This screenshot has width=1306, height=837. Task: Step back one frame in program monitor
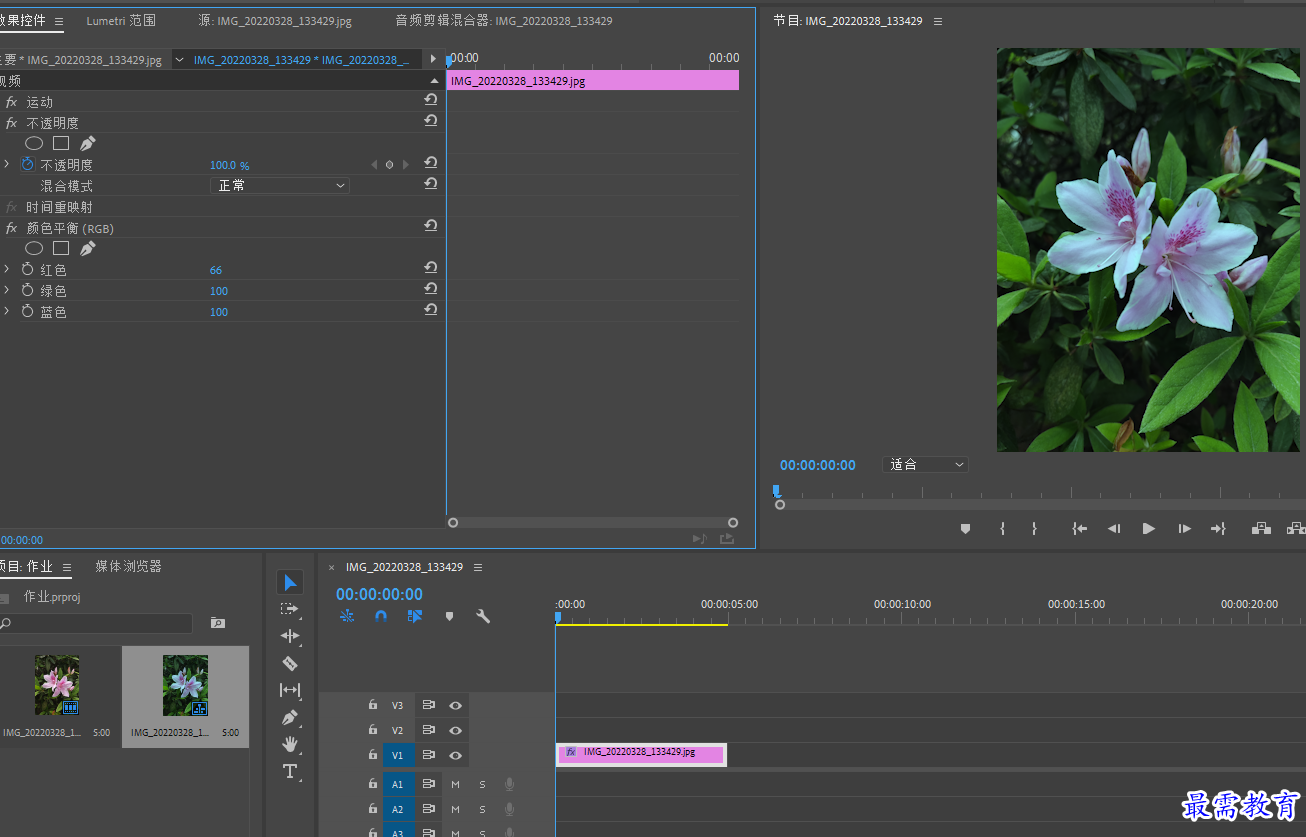click(x=1114, y=529)
